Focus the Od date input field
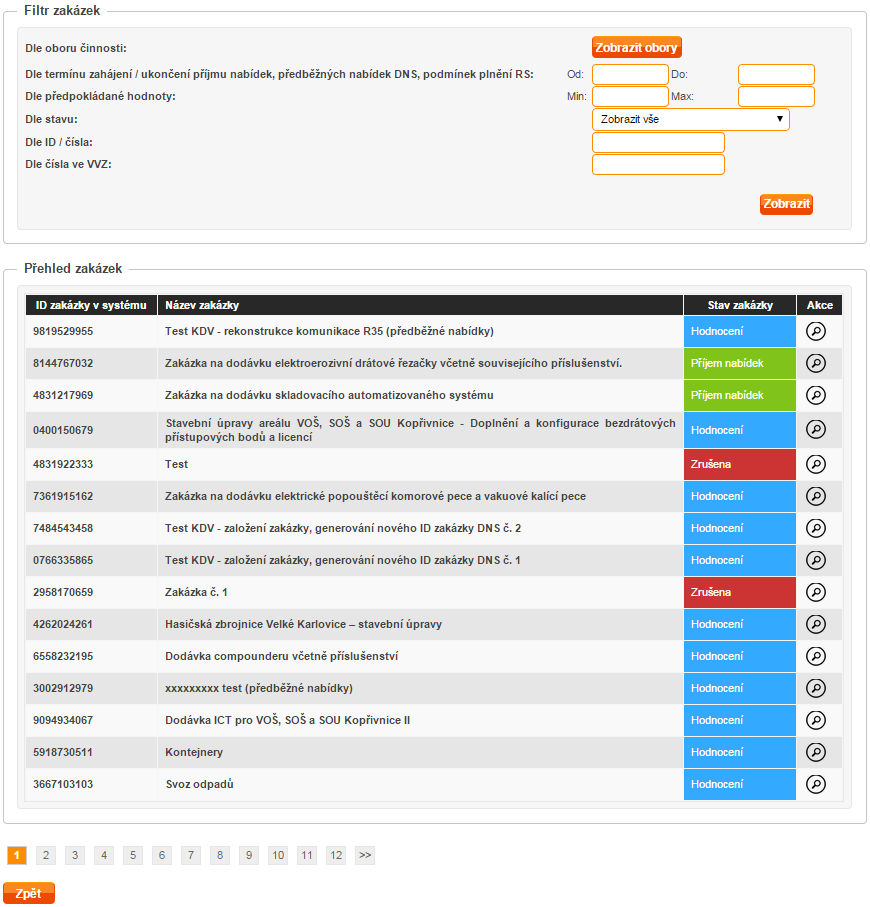This screenshot has width=870, height=907. (630, 75)
